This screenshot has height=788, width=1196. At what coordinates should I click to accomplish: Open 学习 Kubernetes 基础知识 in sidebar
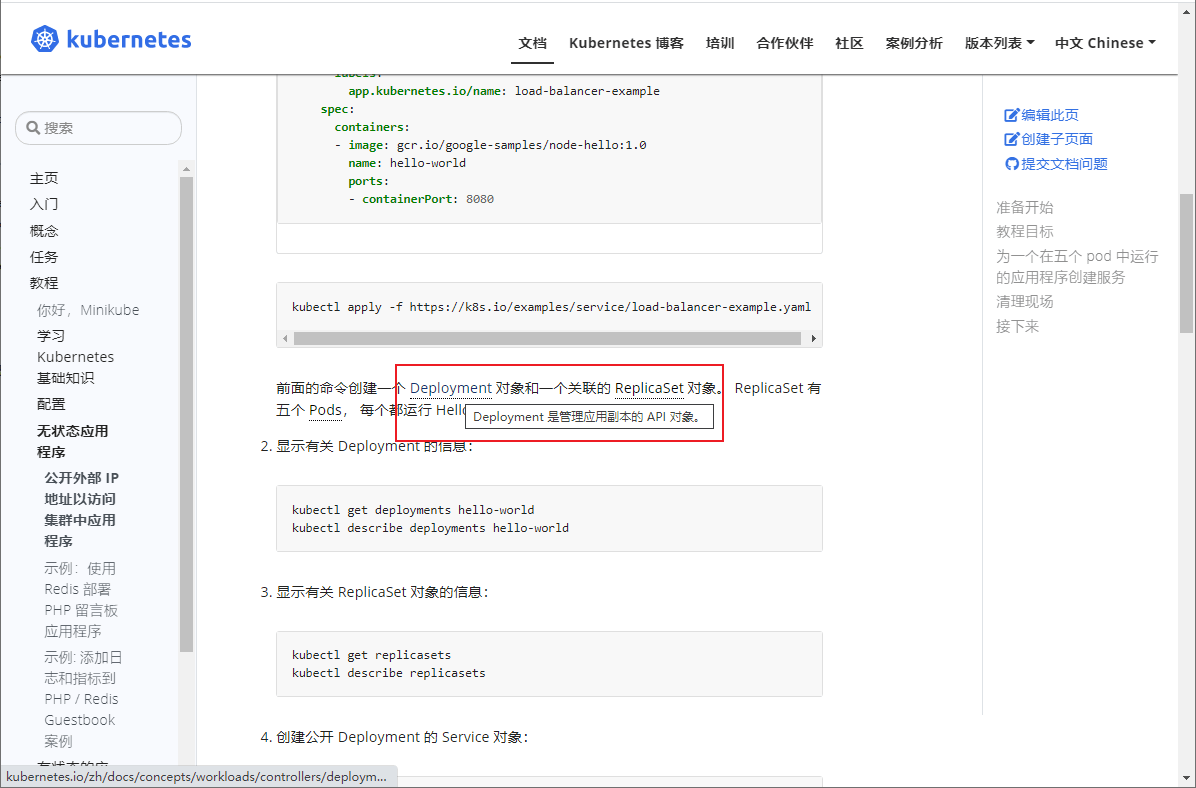[x=75, y=357]
